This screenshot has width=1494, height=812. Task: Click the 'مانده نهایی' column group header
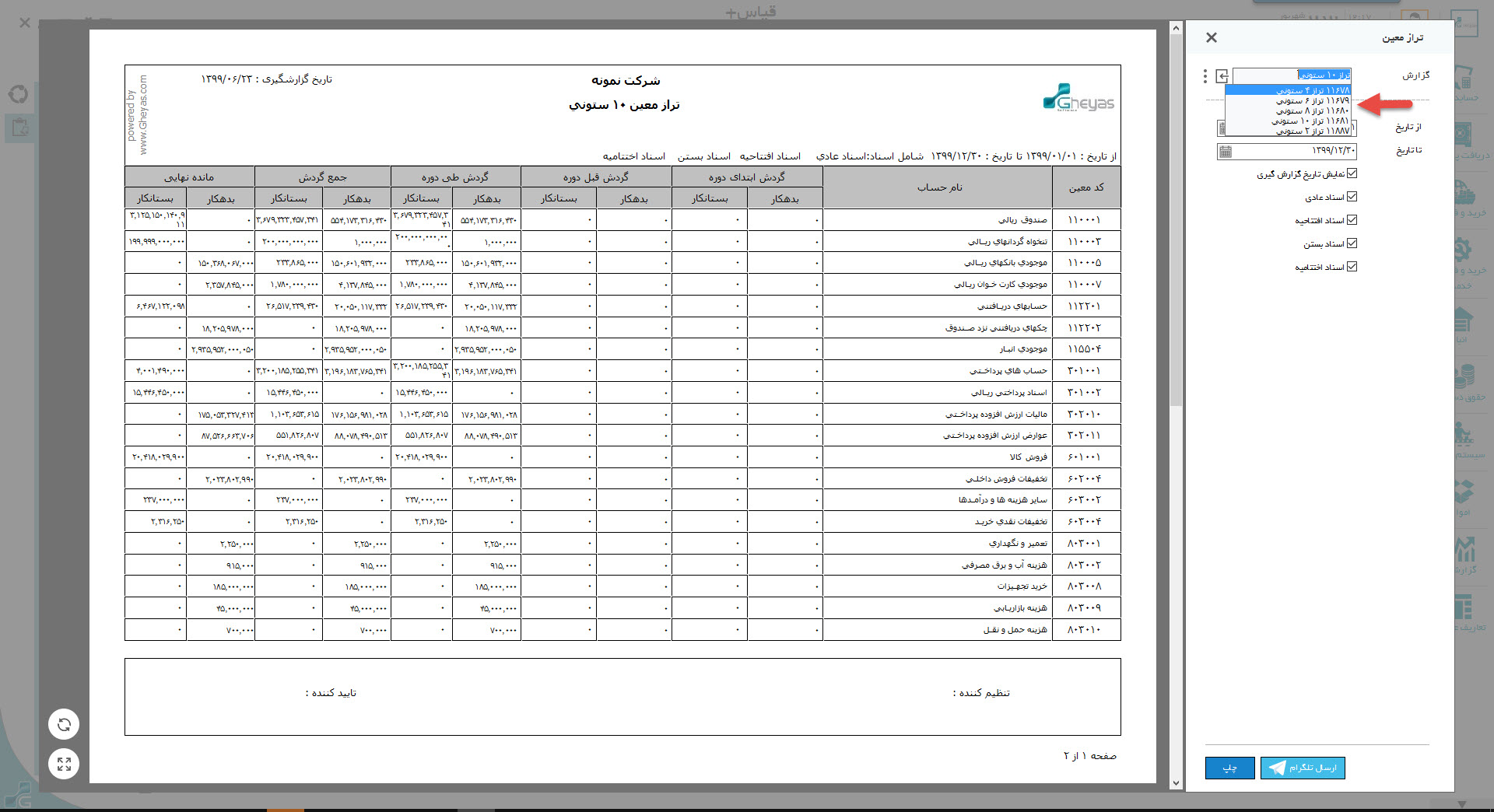[x=189, y=177]
